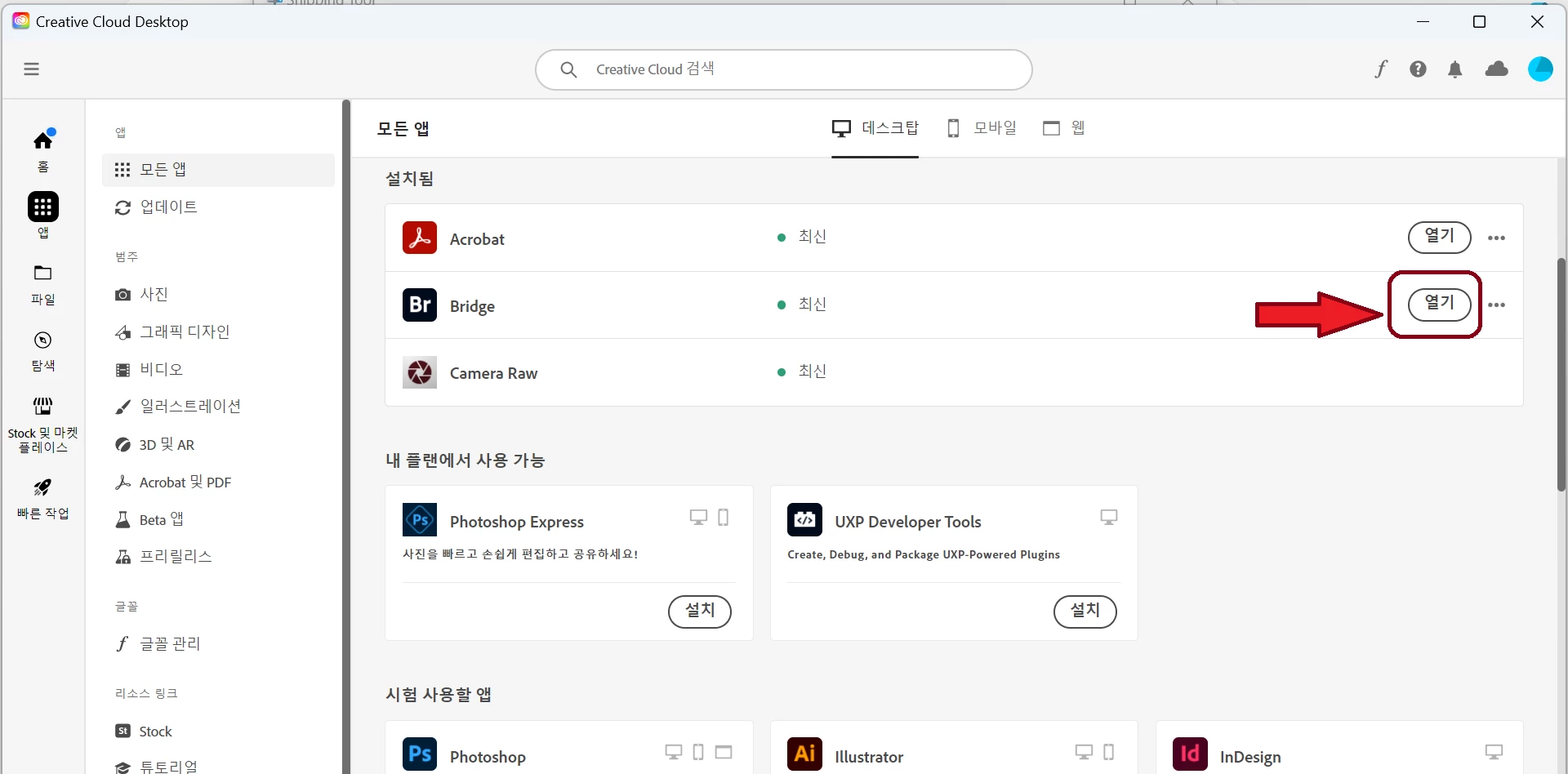Switch to the 웹 tab
The height and width of the screenshot is (774, 1568).
point(1064,128)
